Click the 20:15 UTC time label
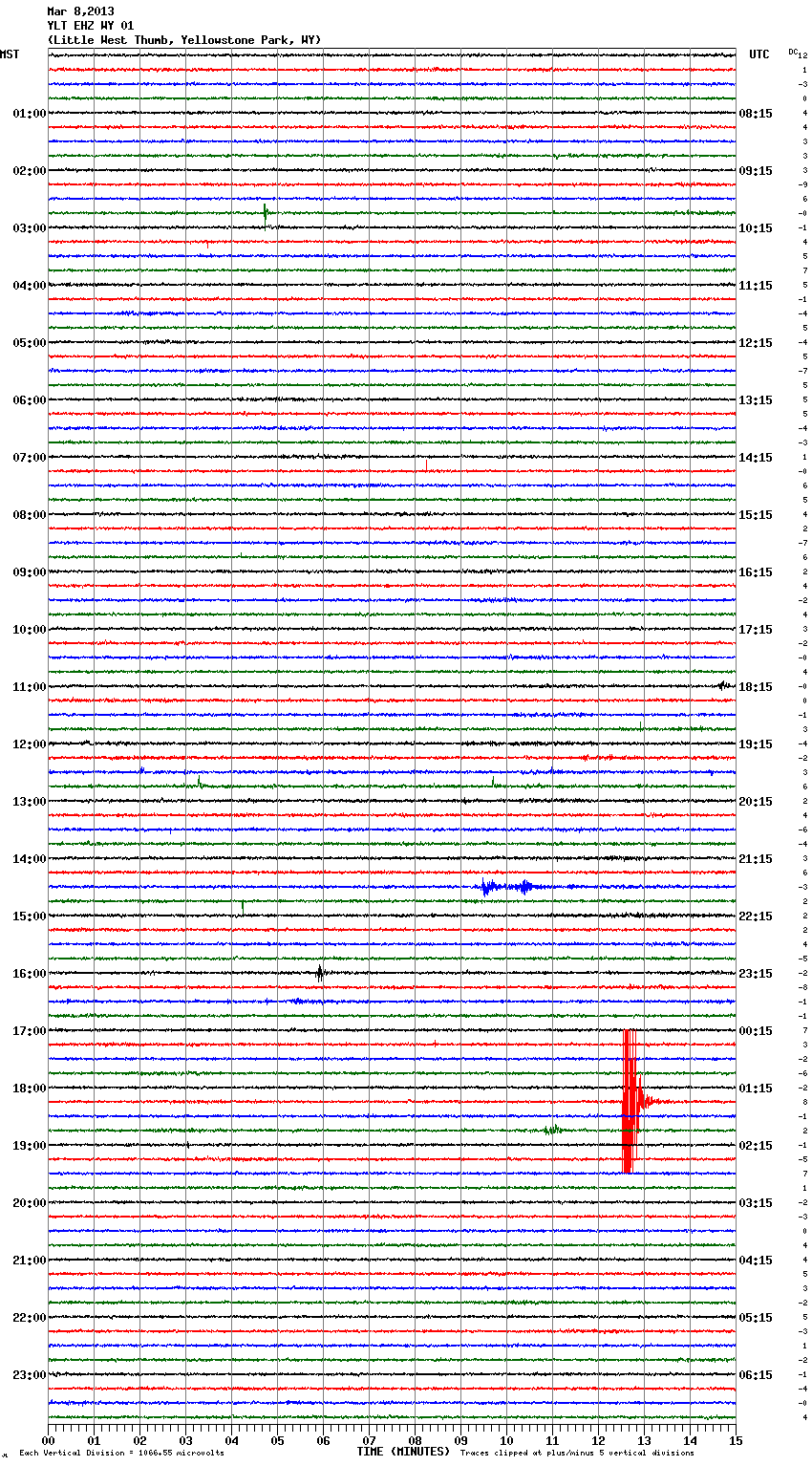The image size is (812, 1466). pos(756,802)
